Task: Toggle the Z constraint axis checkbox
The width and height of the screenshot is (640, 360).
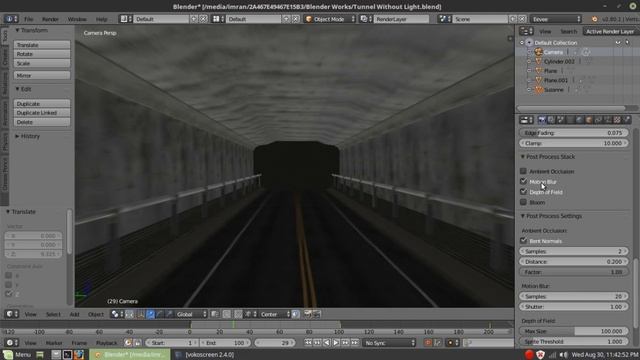Action: pos(9,293)
